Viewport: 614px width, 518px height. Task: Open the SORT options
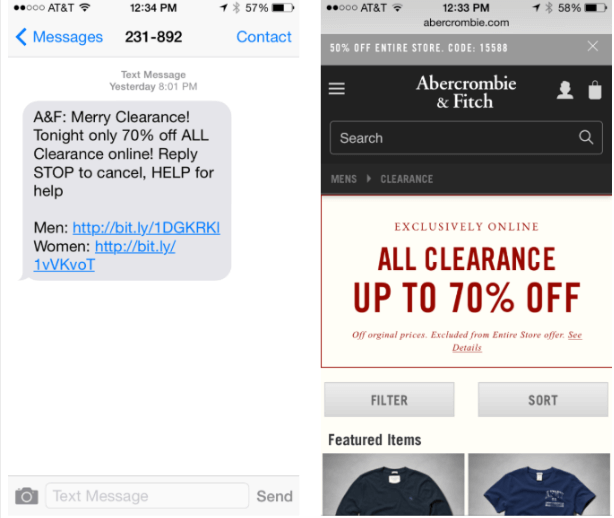543,400
